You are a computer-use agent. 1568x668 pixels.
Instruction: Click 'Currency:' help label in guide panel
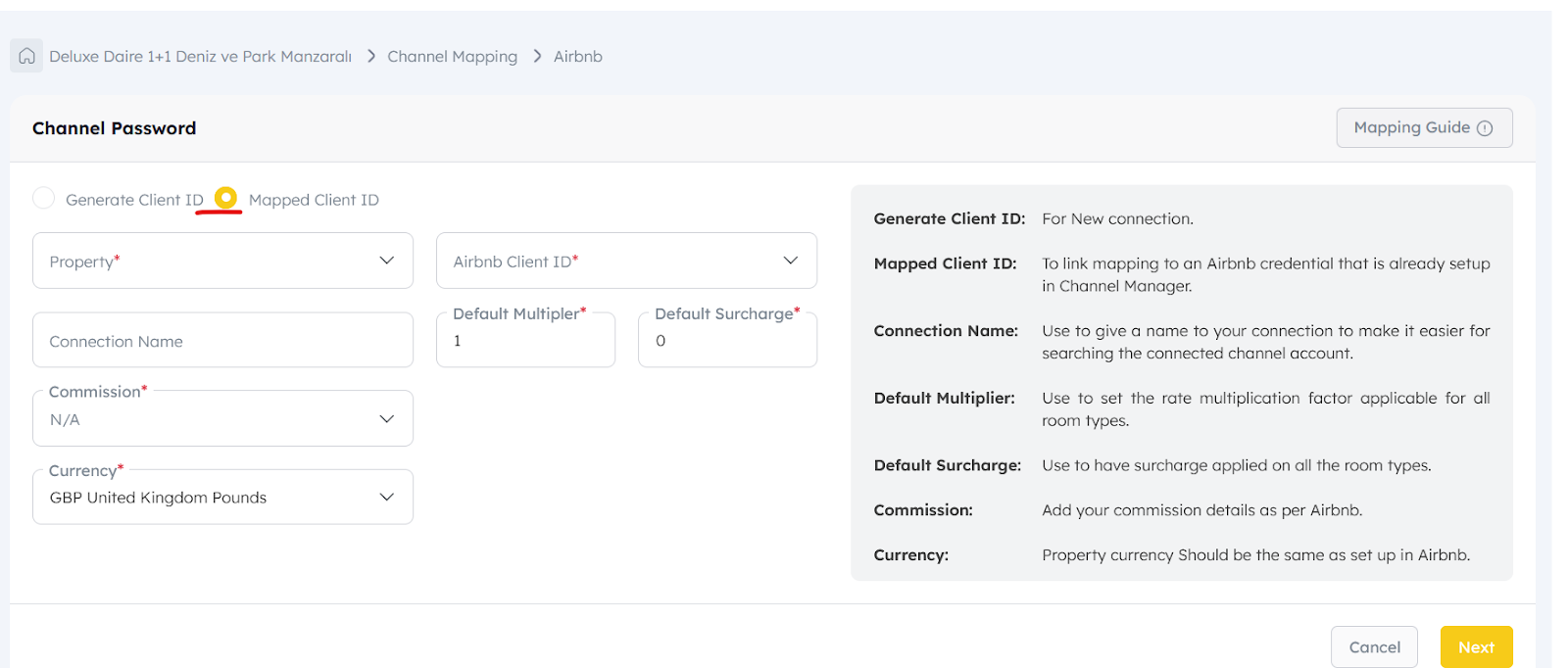(910, 555)
